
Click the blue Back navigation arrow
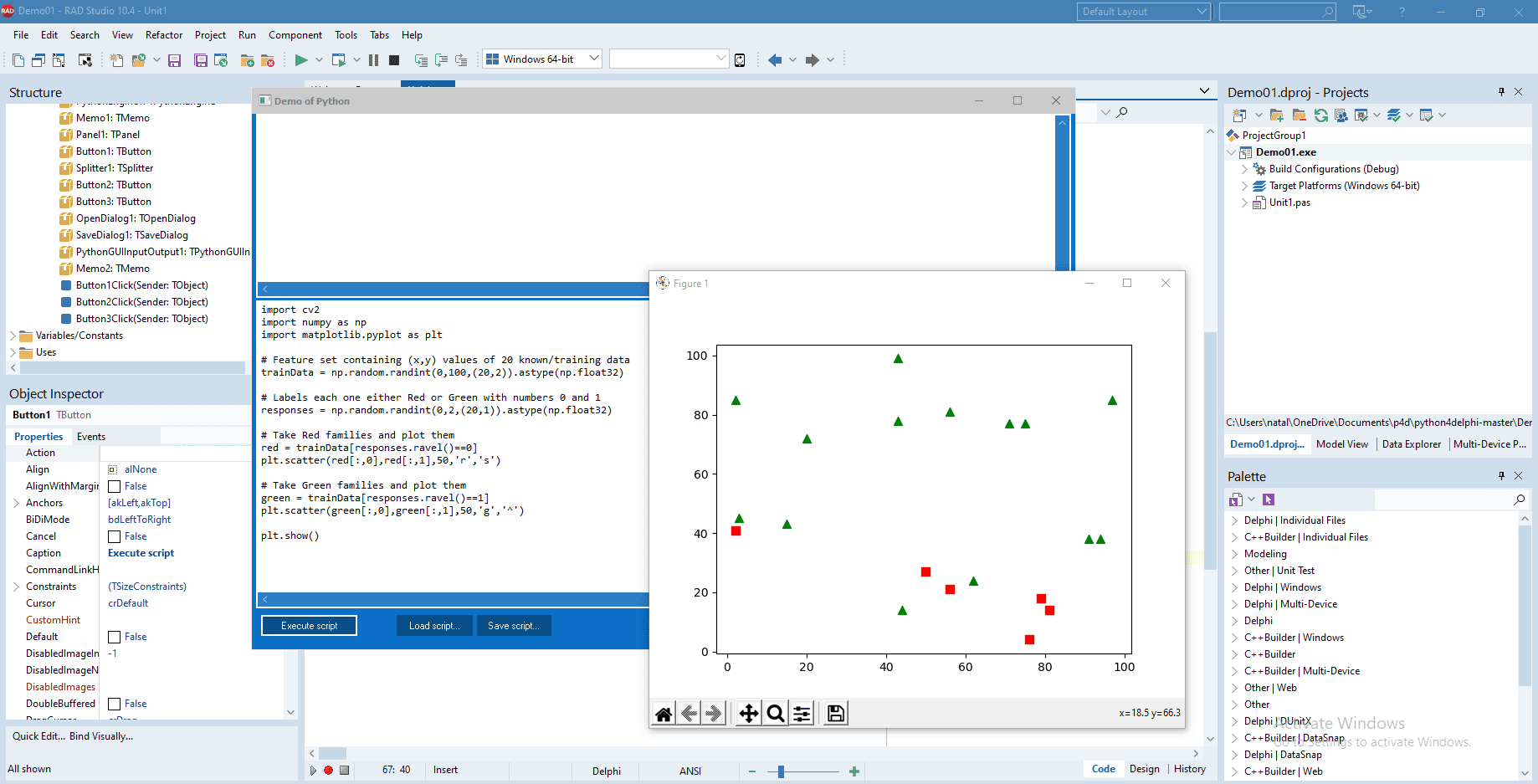[x=775, y=59]
